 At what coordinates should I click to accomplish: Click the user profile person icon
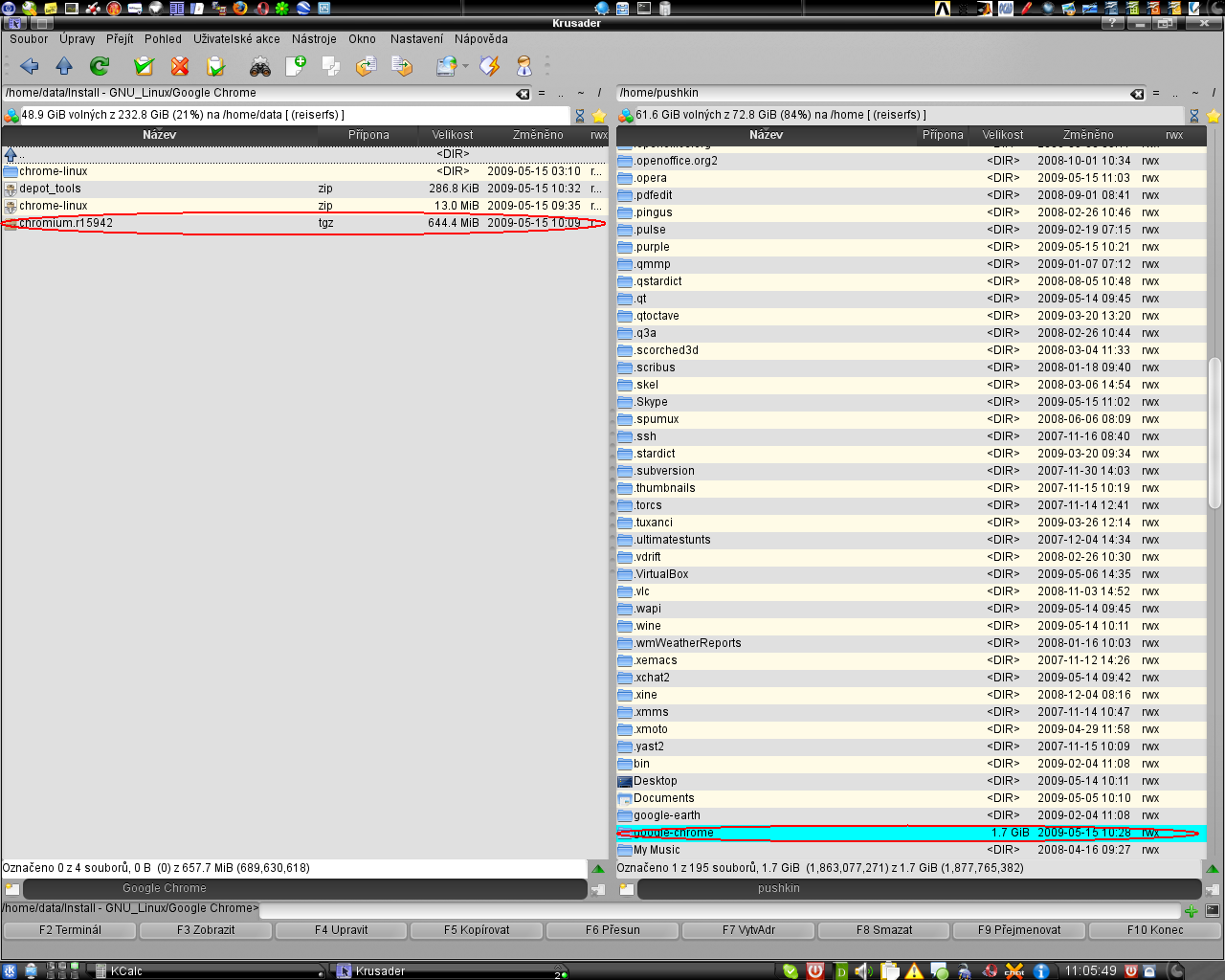(x=524, y=66)
